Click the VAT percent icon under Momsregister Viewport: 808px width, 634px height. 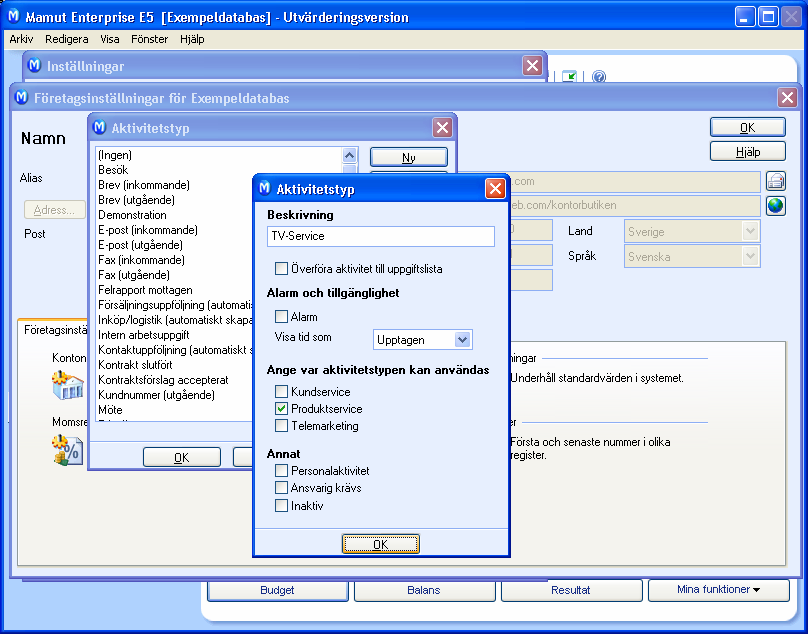tap(68, 451)
